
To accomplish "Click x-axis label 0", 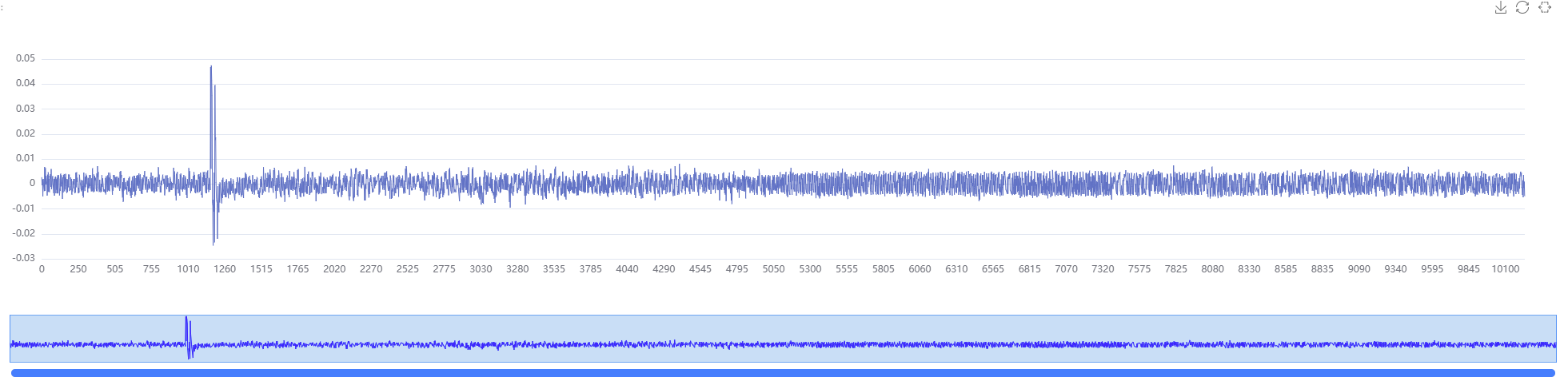I will 42,269.
